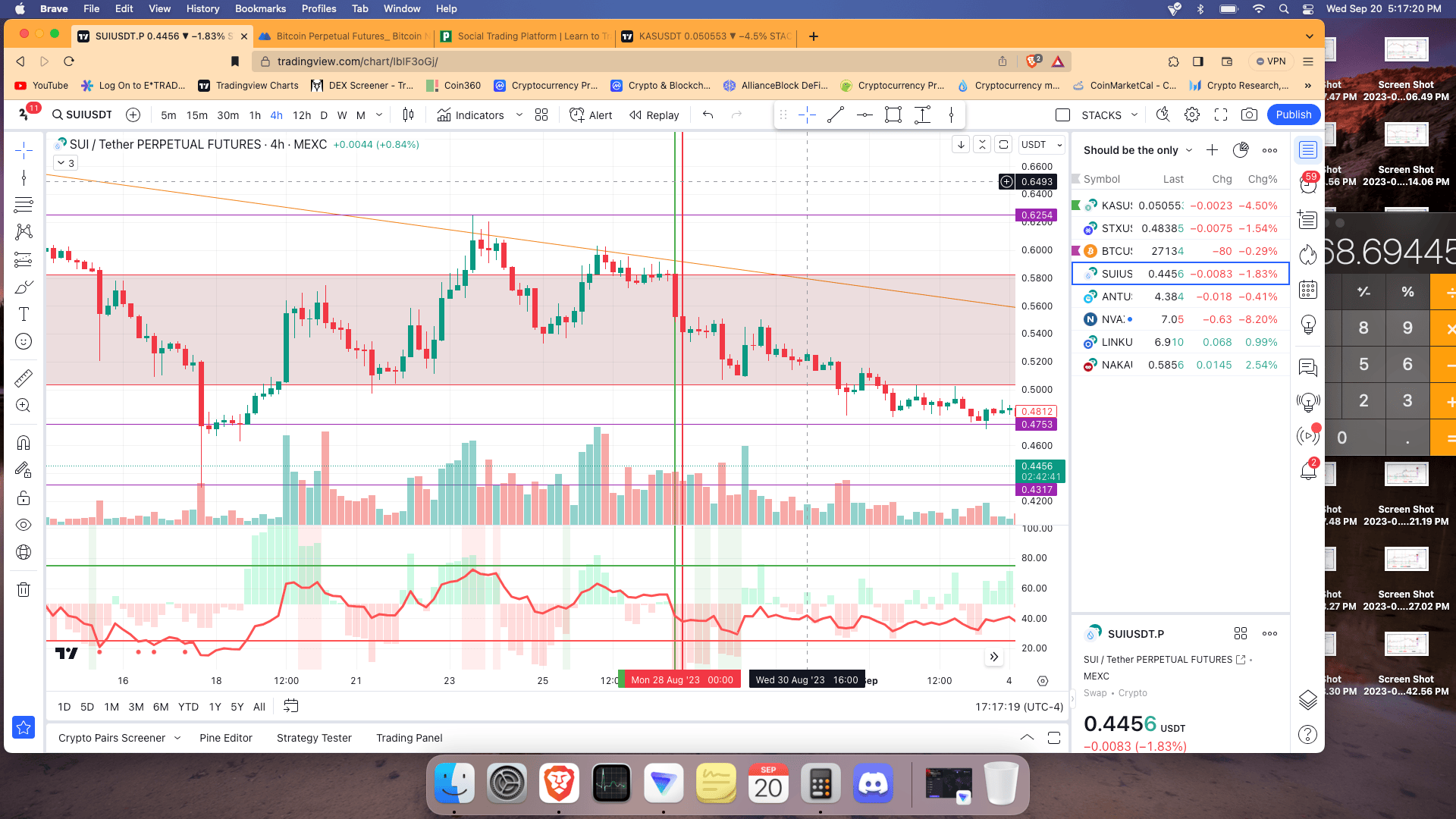Click the Replay button
1456x819 pixels.
654,115
